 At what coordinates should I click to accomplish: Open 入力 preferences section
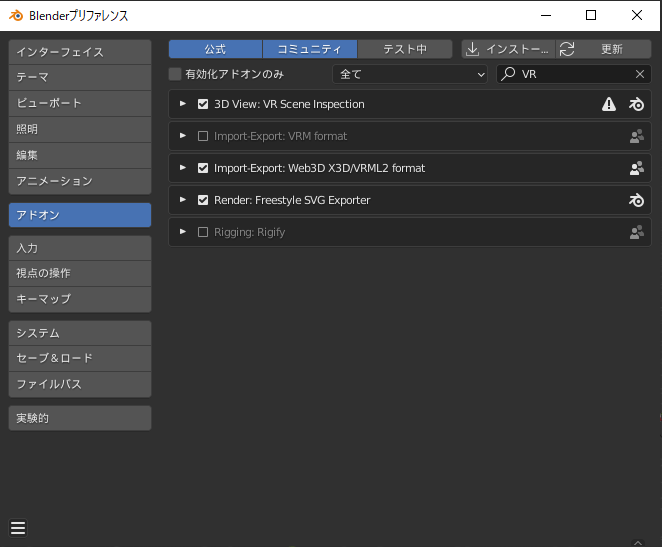80,248
